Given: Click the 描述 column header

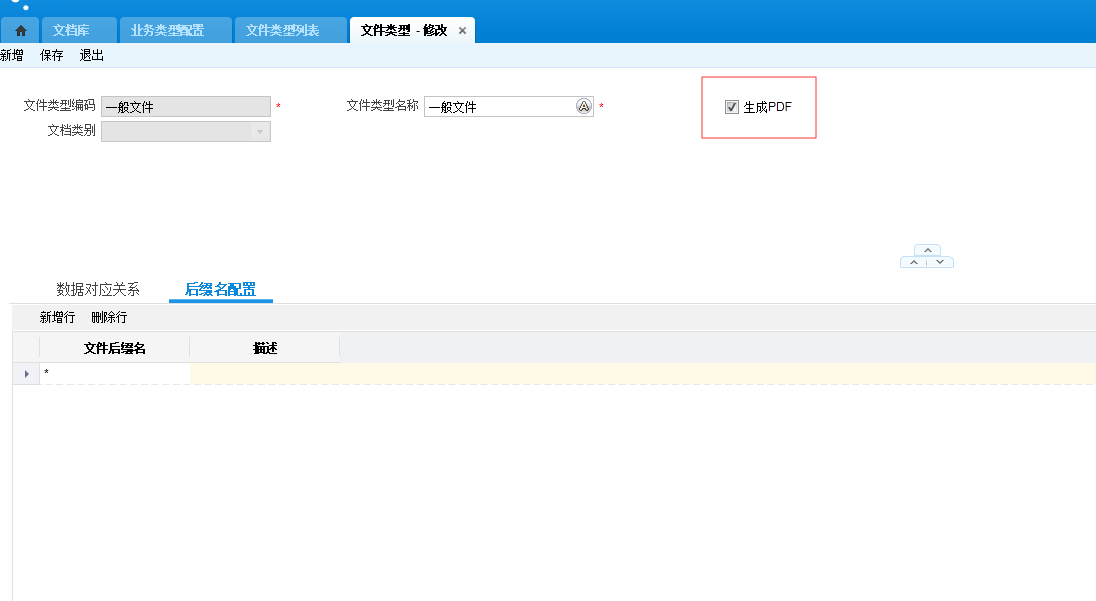Looking at the screenshot, I should tap(265, 348).
